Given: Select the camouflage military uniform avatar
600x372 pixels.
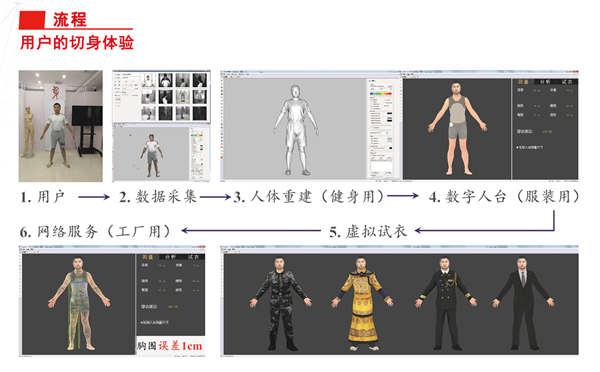Looking at the screenshot, I should [x=281, y=303].
